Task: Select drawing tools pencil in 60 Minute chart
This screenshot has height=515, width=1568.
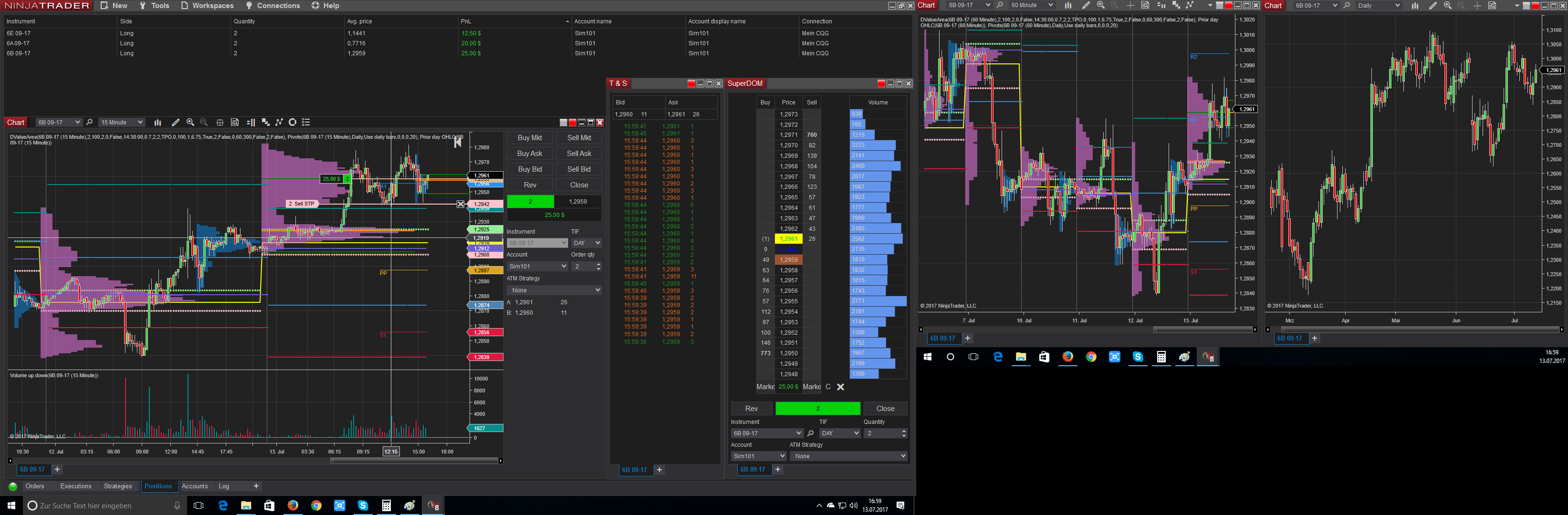Action: [x=1085, y=5]
